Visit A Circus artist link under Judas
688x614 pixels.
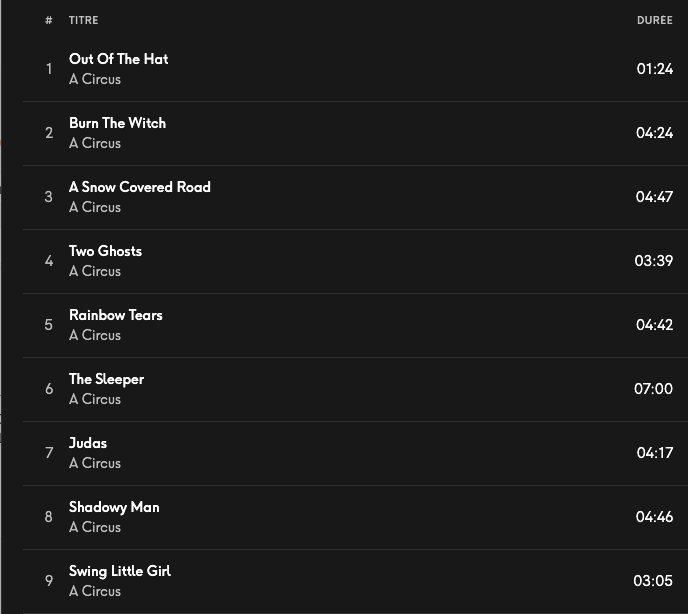coord(95,463)
